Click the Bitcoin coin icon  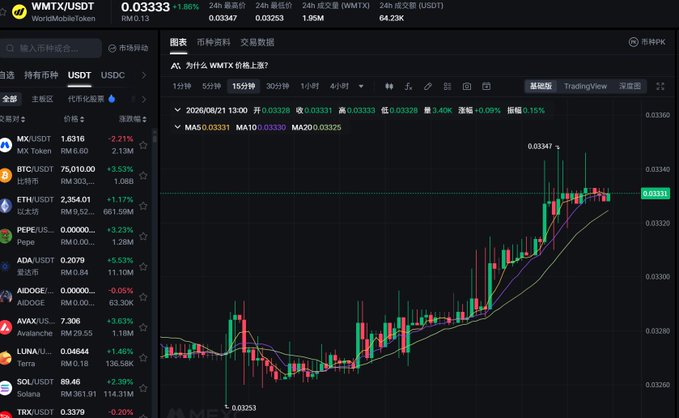[6, 175]
